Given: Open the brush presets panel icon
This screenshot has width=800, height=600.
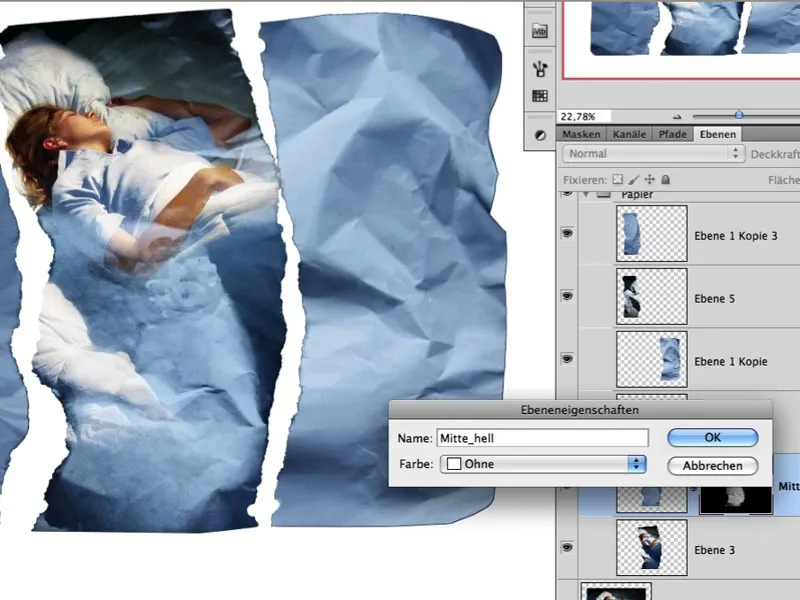Looking at the screenshot, I should coord(540,68).
